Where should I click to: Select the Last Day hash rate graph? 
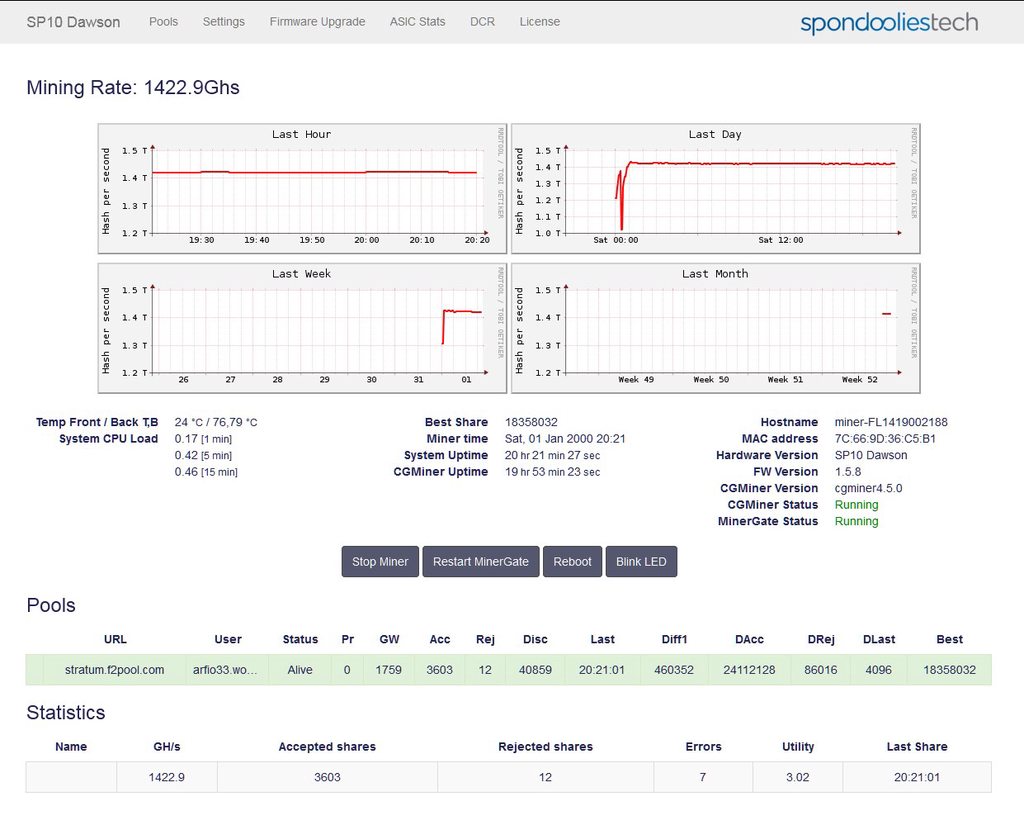tap(716, 188)
